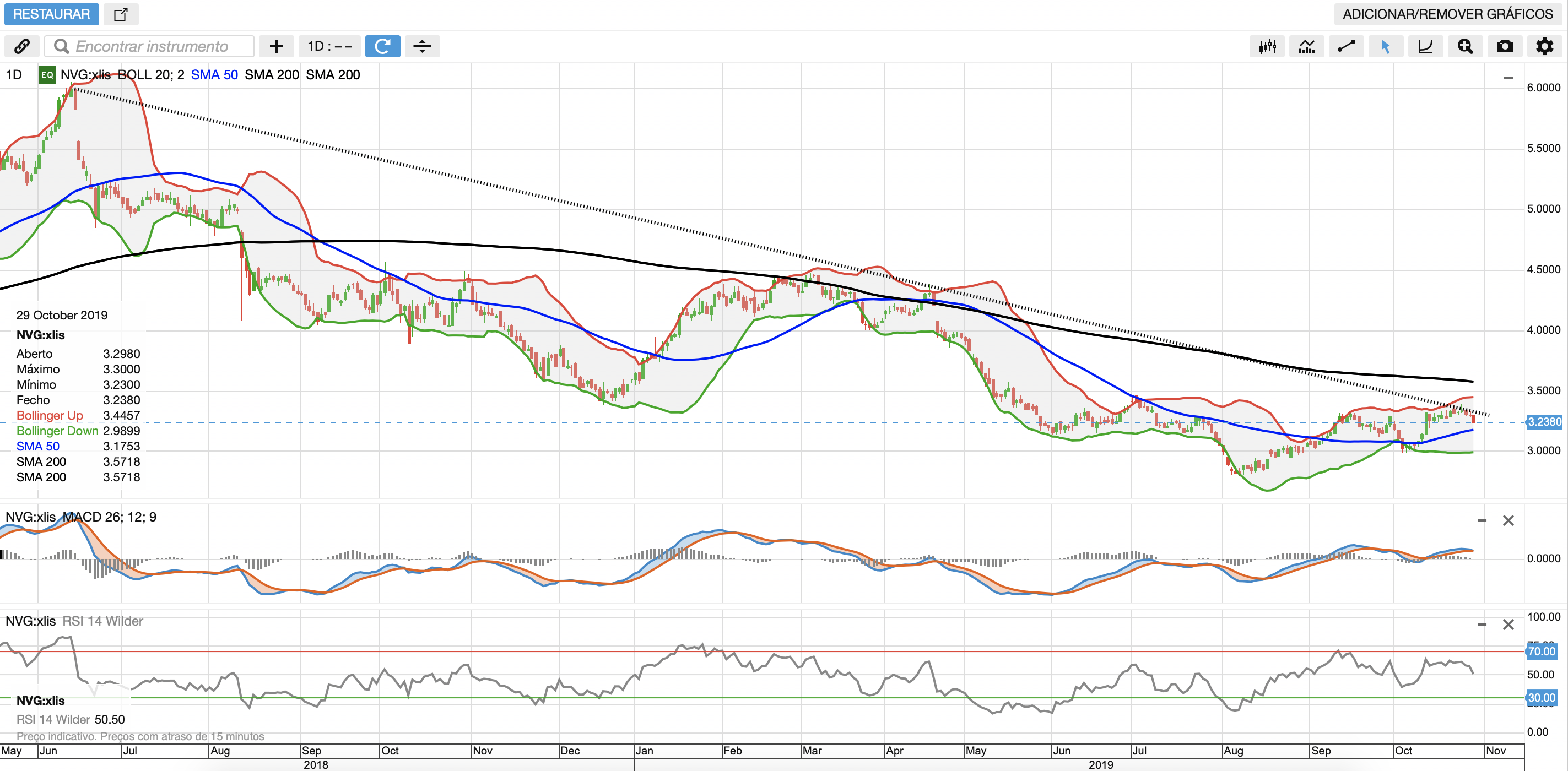
Task: Open the indicators studies icon
Action: (x=1306, y=46)
